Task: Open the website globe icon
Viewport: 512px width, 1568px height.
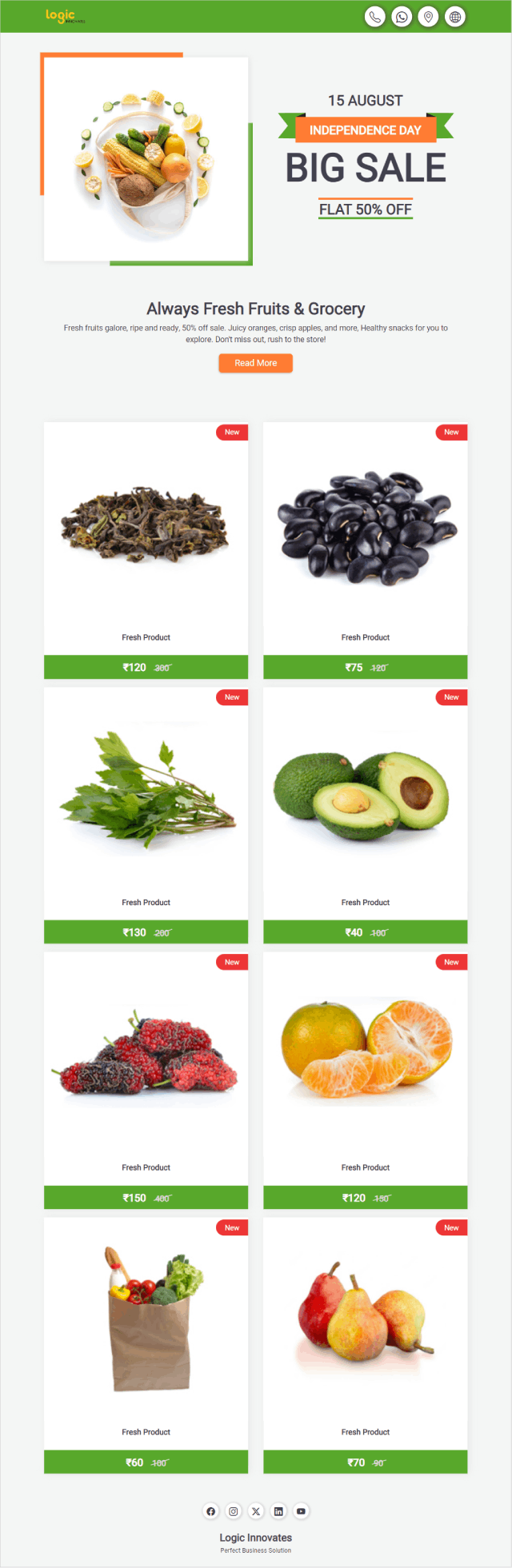Action: pyautogui.click(x=455, y=17)
